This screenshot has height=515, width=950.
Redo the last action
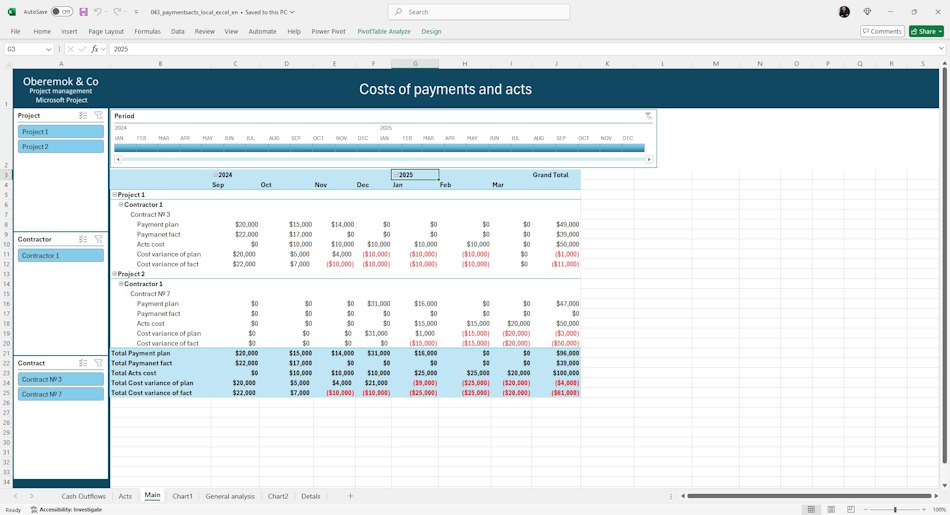tap(118, 12)
